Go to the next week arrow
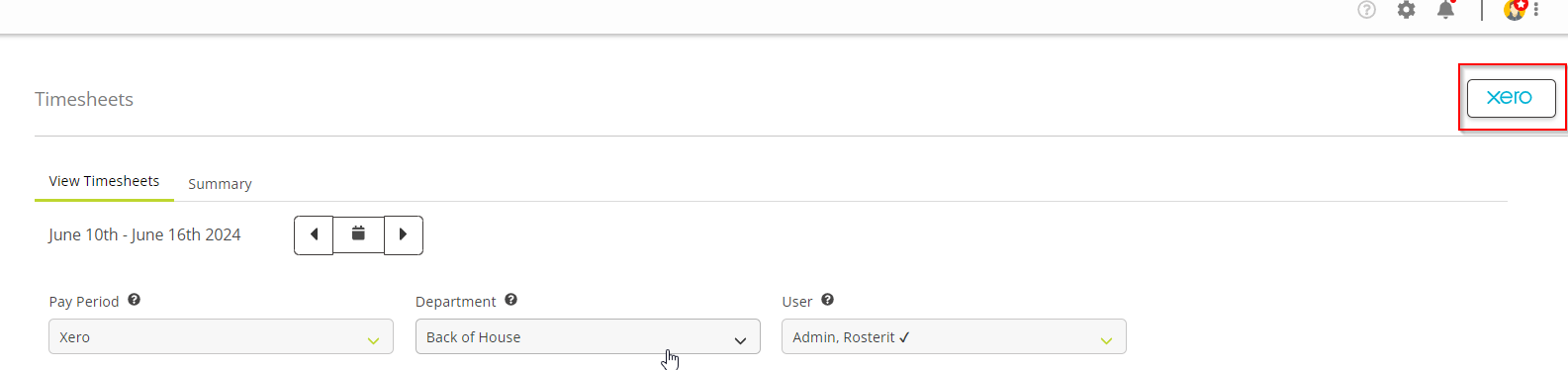1568x370 pixels. pyautogui.click(x=404, y=235)
